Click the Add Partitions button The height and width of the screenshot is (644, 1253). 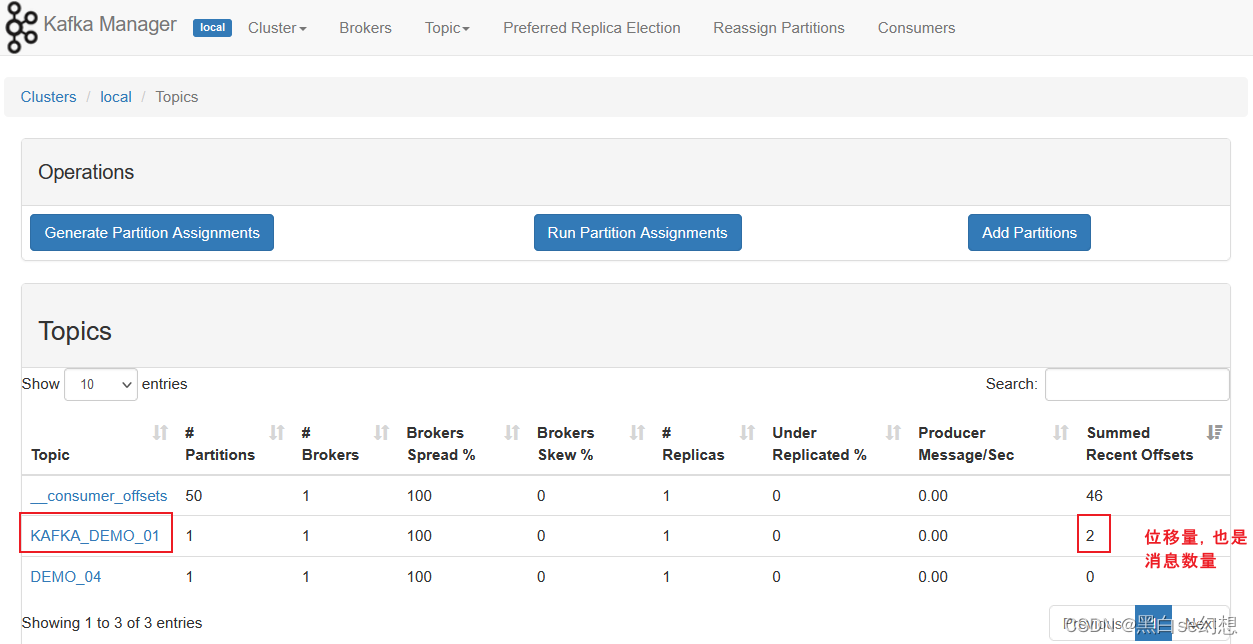click(1029, 232)
